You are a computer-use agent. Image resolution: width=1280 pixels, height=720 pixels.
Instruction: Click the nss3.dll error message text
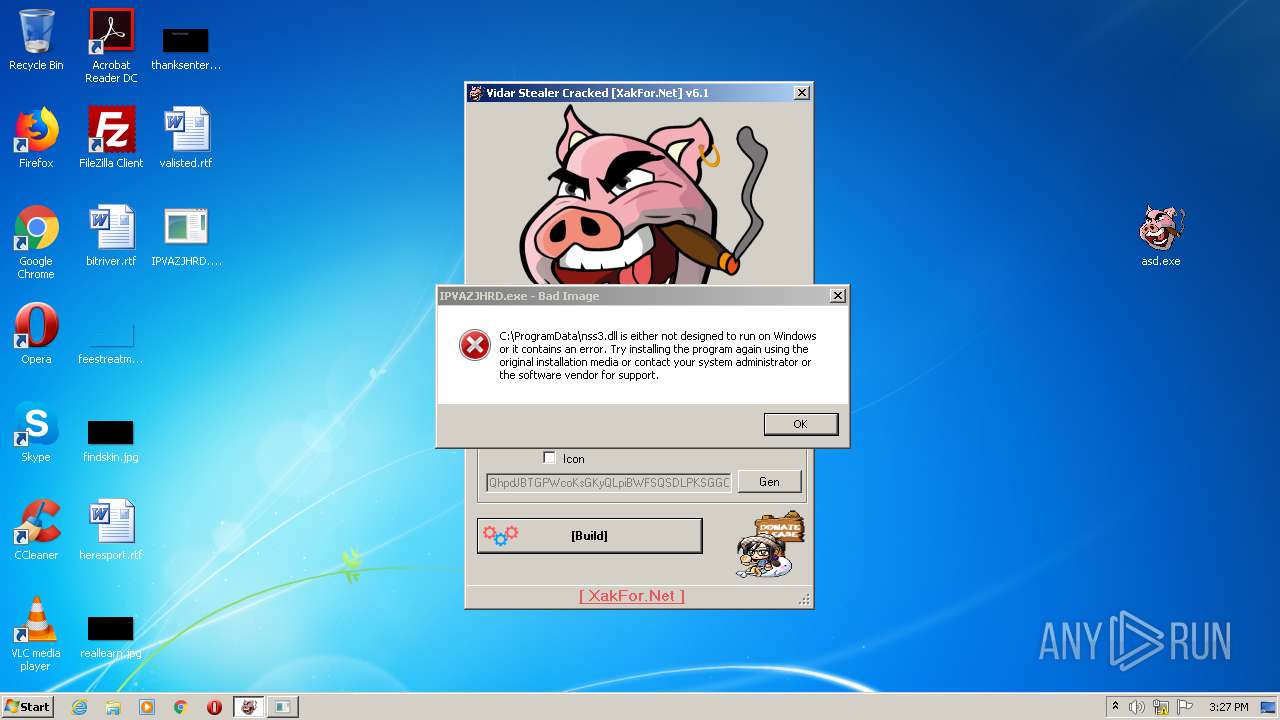point(658,356)
